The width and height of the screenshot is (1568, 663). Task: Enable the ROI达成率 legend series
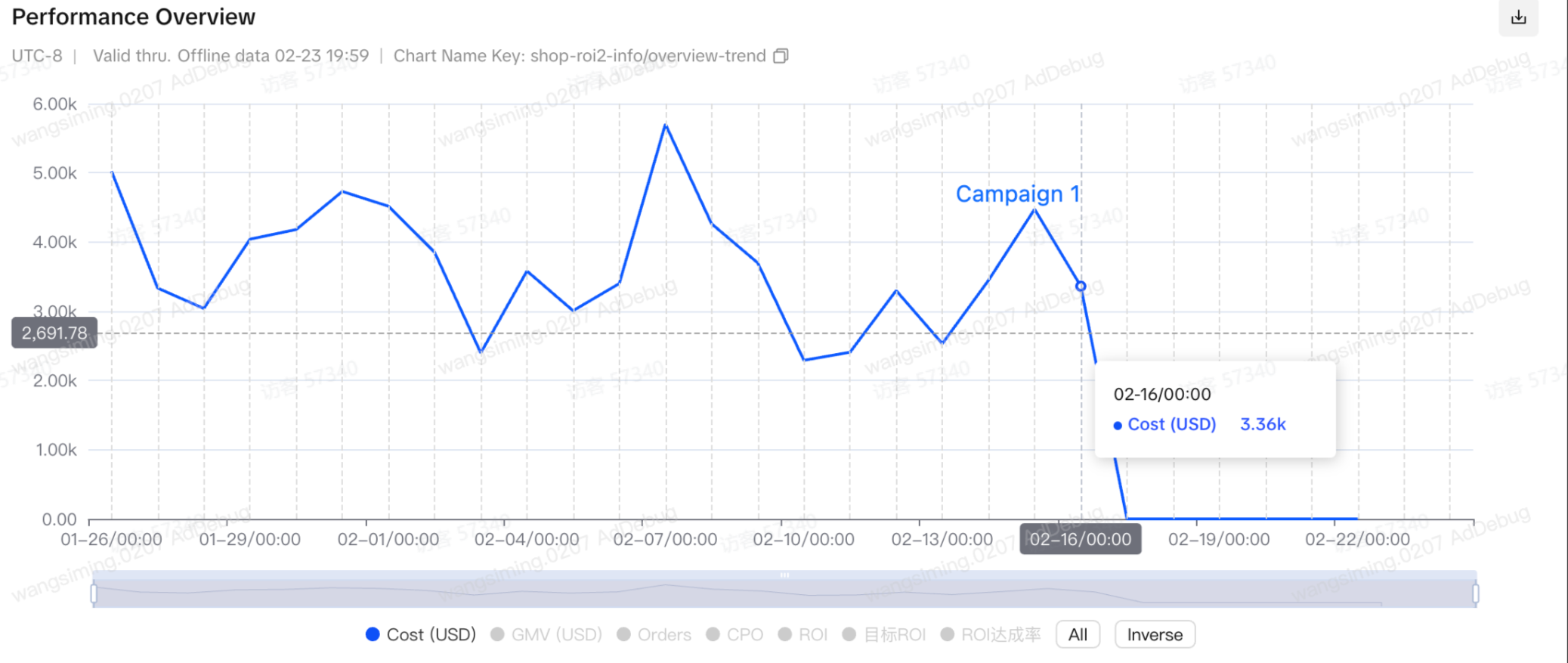(991, 634)
